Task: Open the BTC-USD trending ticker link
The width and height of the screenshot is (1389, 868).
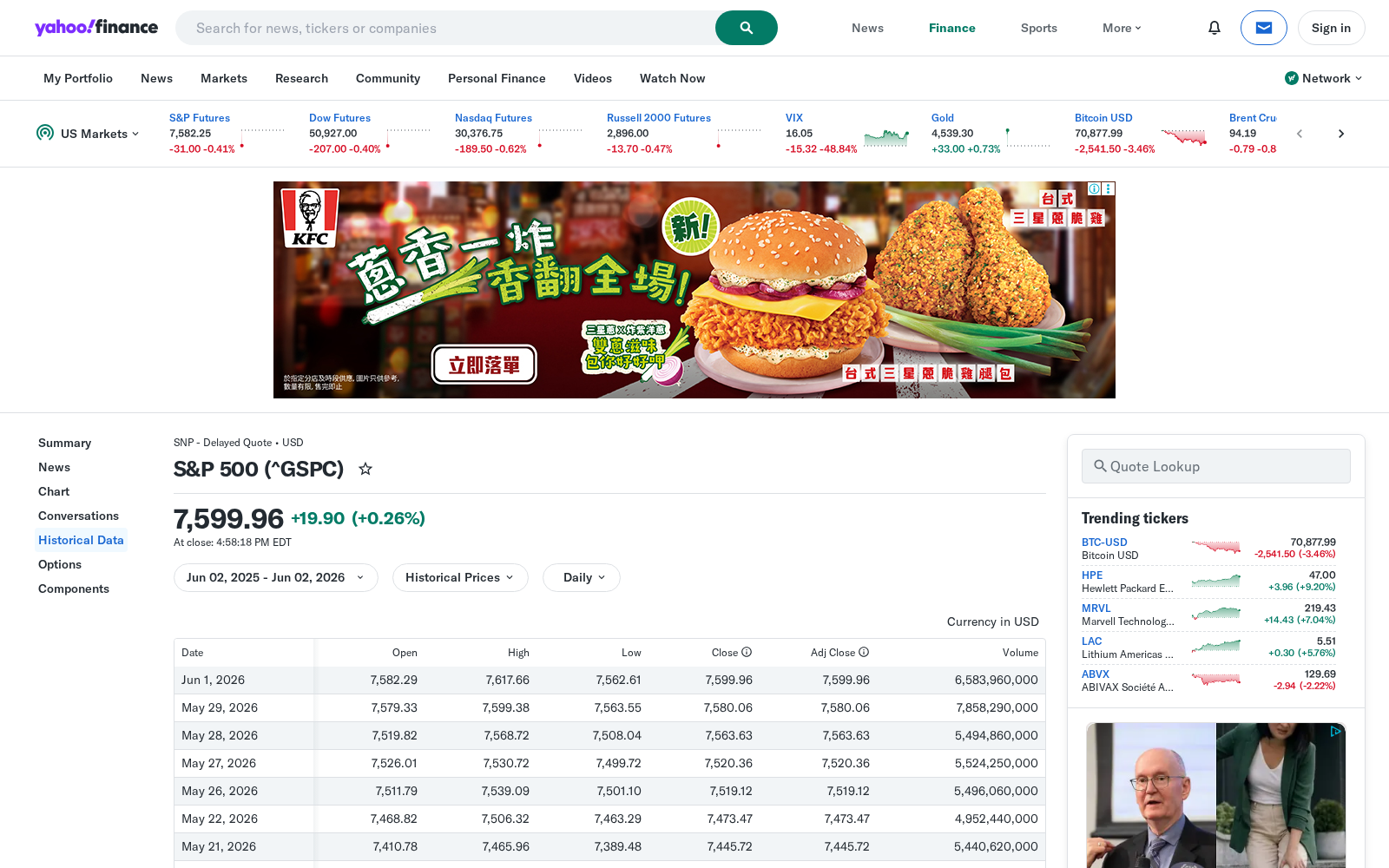Action: click(1104, 542)
